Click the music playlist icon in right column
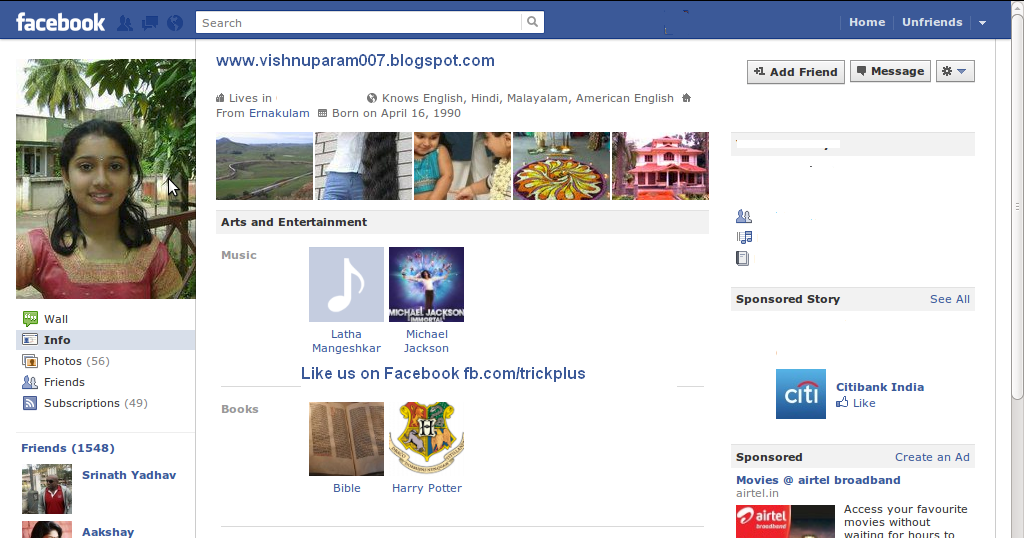 click(x=744, y=237)
